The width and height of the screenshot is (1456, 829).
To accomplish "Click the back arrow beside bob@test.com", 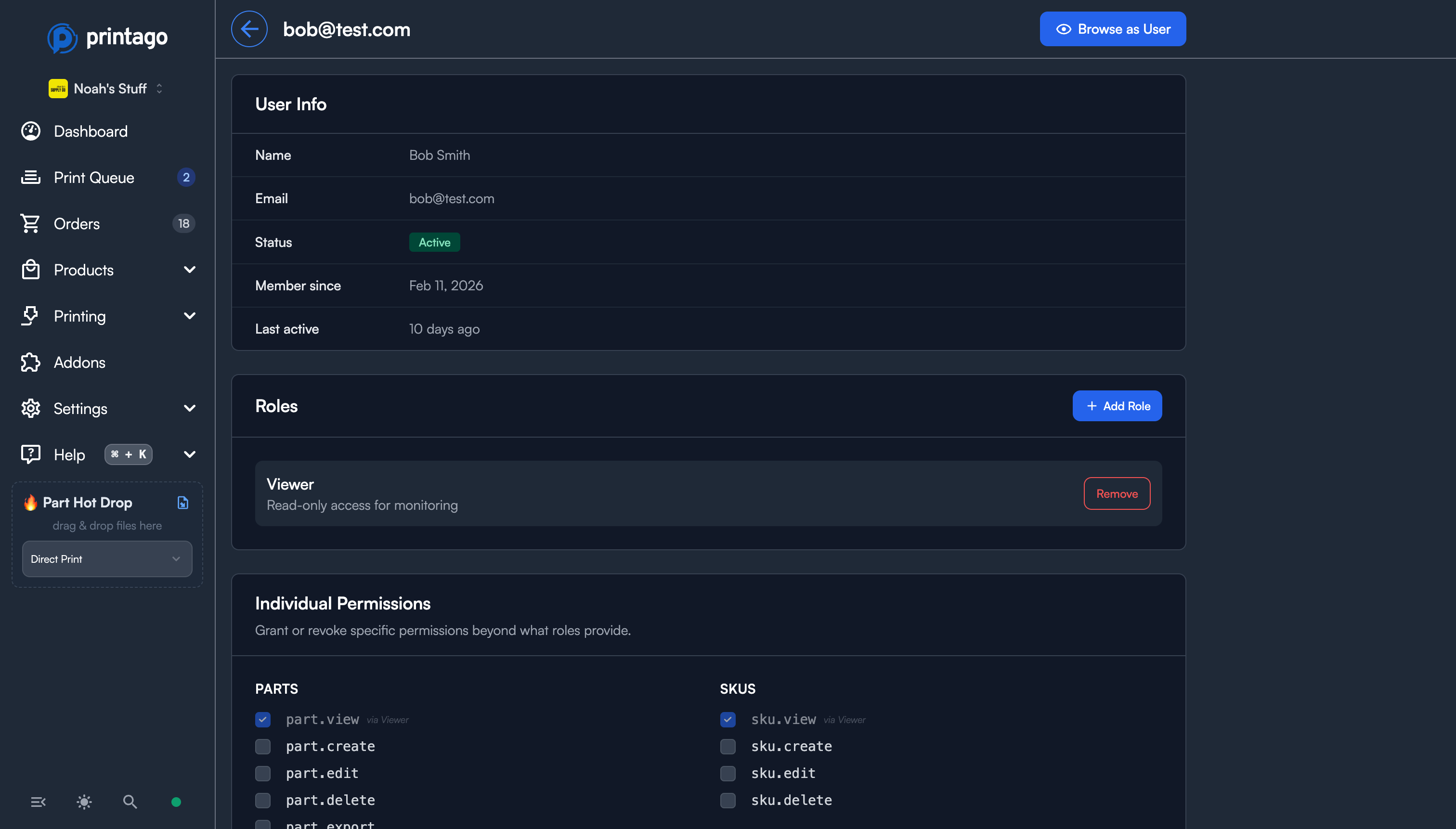I will click(249, 28).
